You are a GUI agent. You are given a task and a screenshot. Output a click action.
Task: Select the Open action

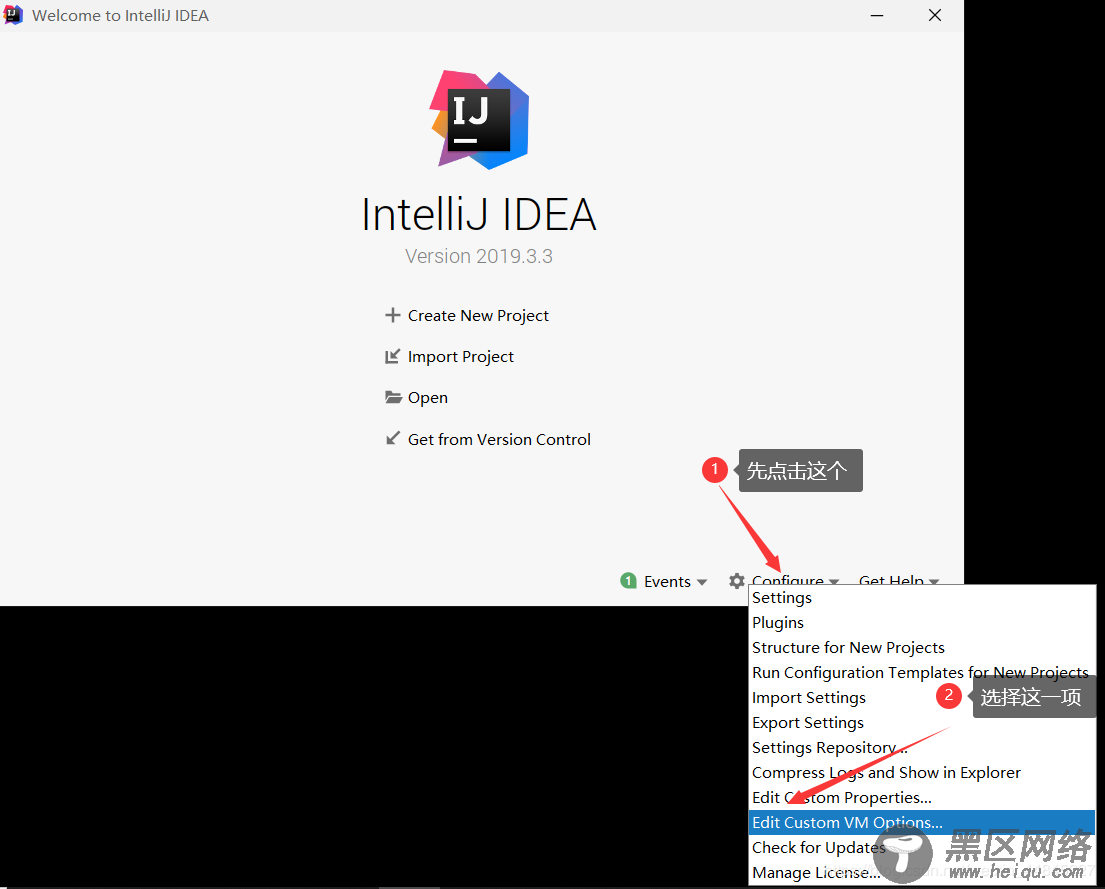click(427, 398)
